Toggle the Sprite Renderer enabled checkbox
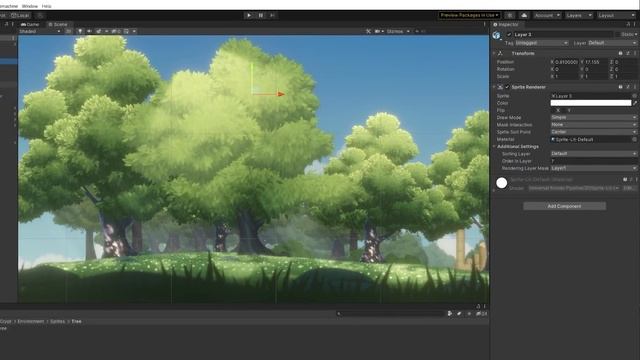640x360 pixels. click(507, 87)
